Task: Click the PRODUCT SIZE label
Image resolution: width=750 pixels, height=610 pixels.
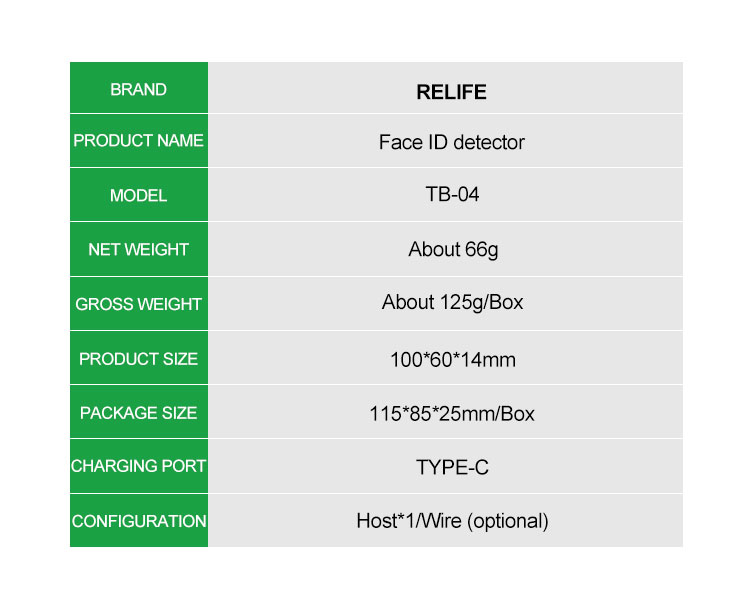Action: pos(138,359)
